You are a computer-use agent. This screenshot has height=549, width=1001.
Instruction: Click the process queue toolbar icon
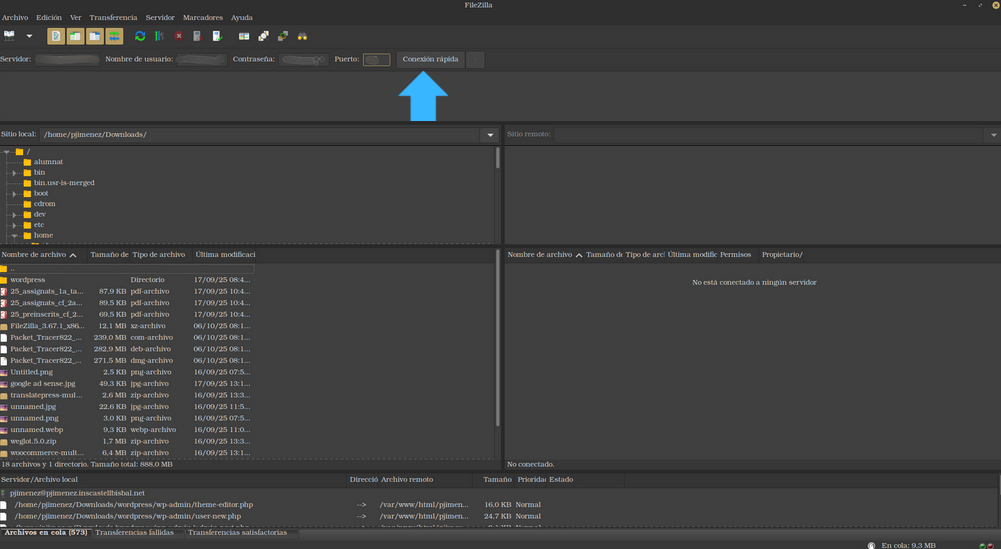point(159,36)
